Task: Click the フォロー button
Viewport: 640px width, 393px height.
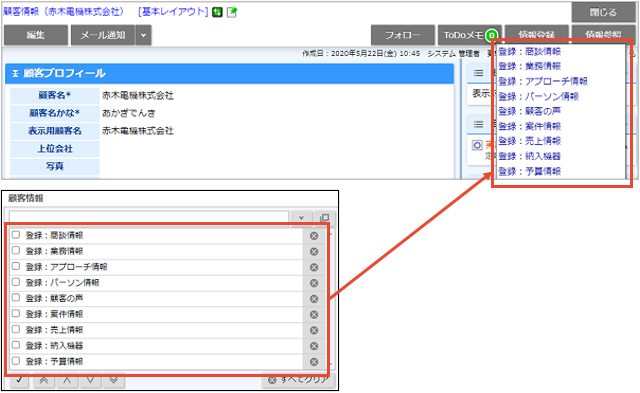Action: coord(403,35)
